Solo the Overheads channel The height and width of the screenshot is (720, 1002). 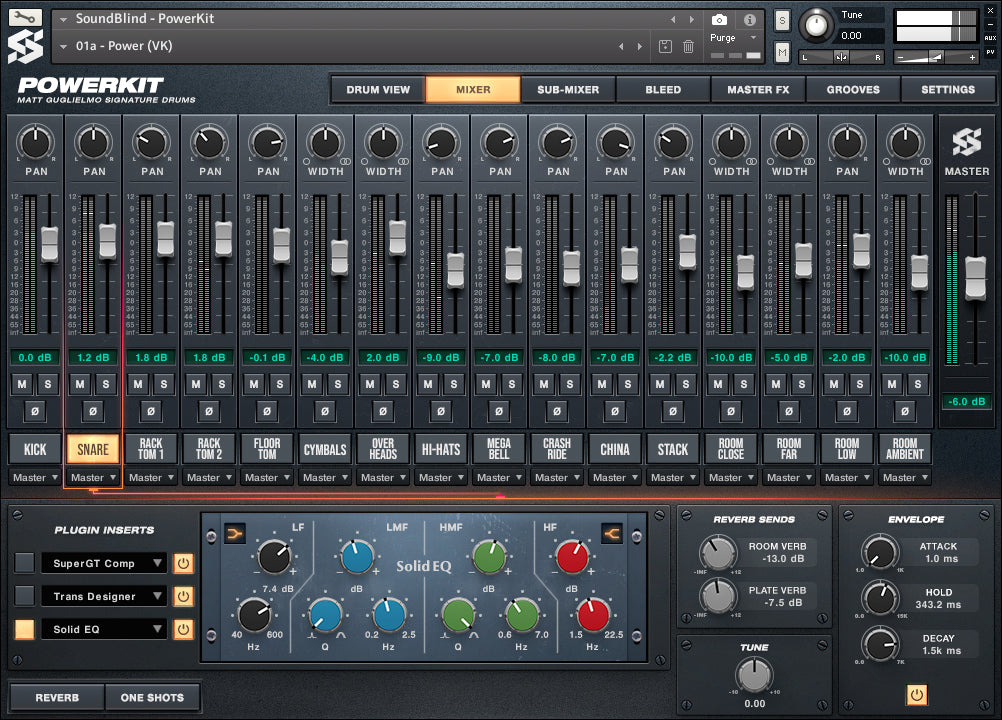pos(396,385)
